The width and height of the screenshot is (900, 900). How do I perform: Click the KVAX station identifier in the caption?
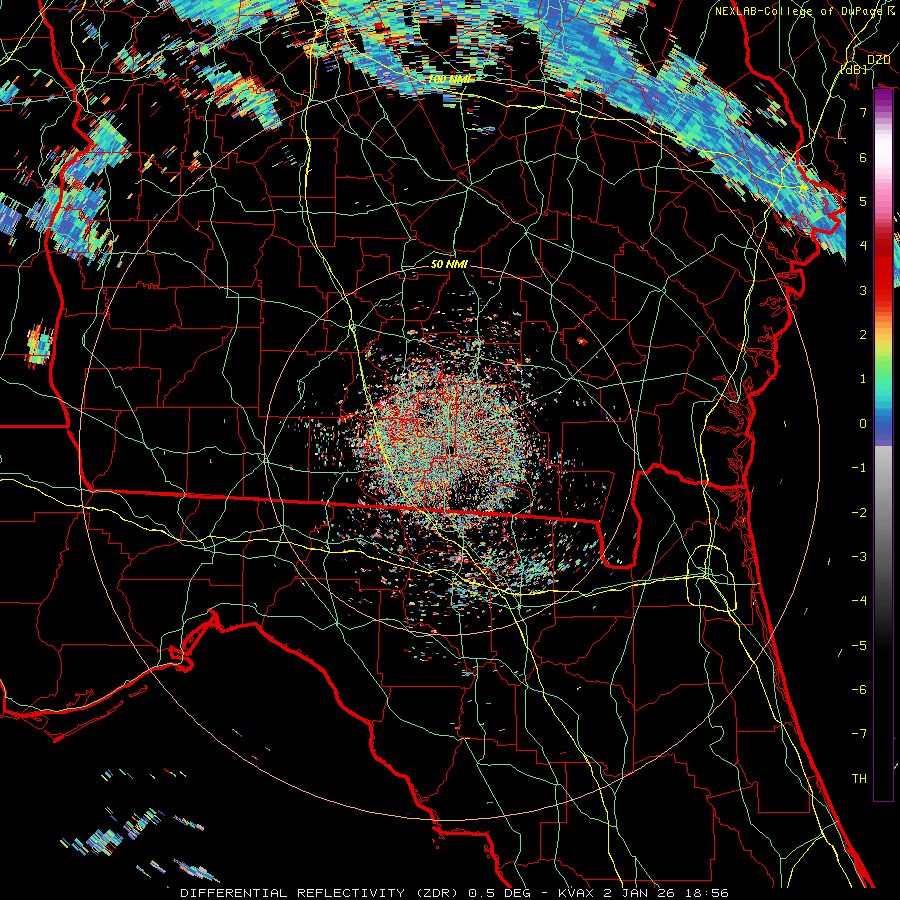point(576,893)
